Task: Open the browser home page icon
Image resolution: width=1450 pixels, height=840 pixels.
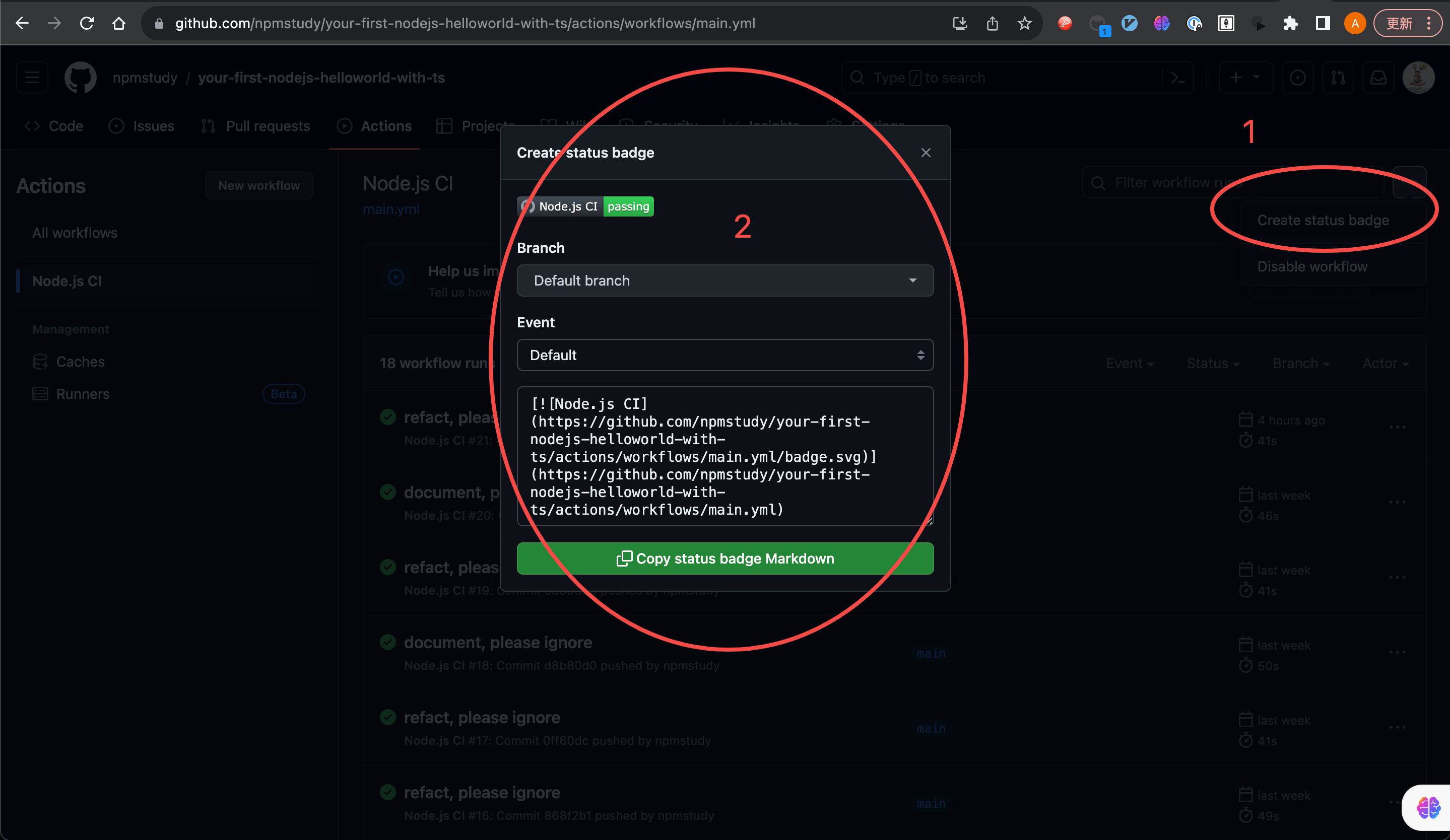Action: tap(119, 23)
